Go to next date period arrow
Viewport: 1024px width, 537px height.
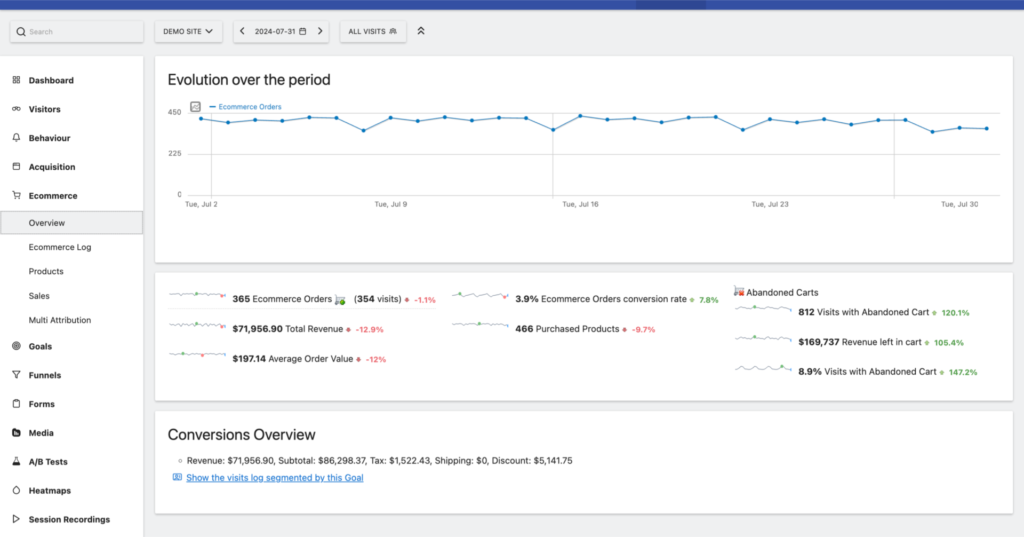[320, 32]
